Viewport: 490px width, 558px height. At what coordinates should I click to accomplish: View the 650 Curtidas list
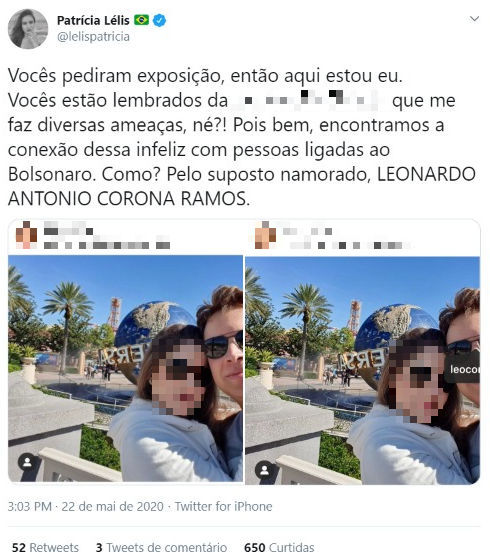click(279, 547)
